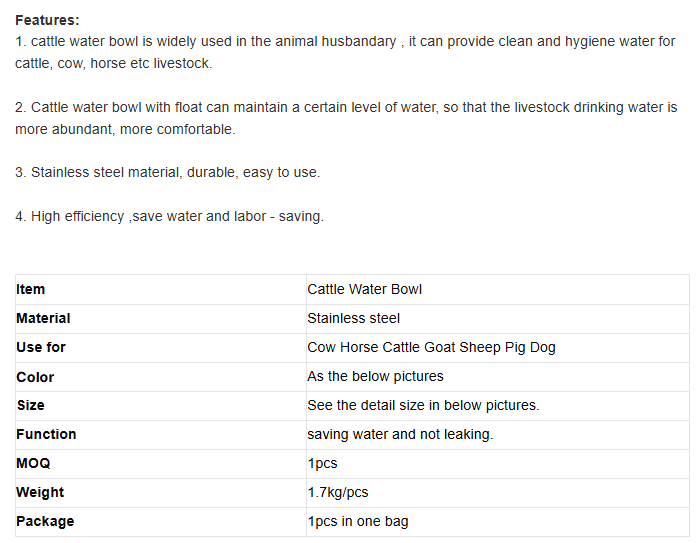Click the "Size" row label
This screenshot has width=700, height=543.
click(x=30, y=405)
